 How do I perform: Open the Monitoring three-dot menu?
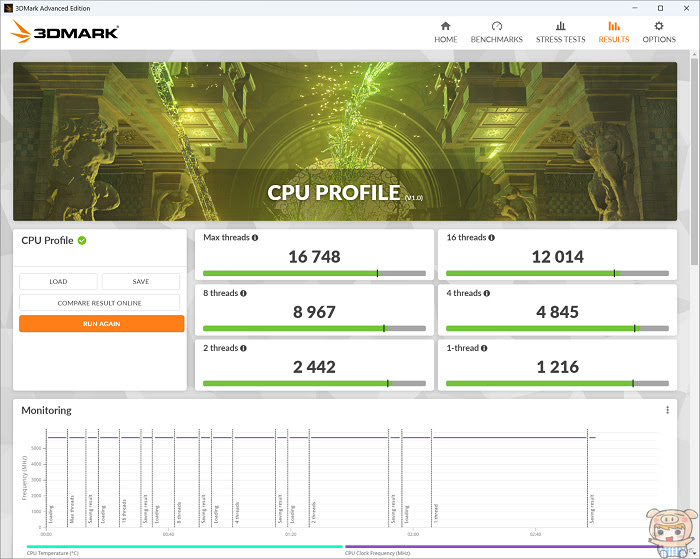point(667,410)
